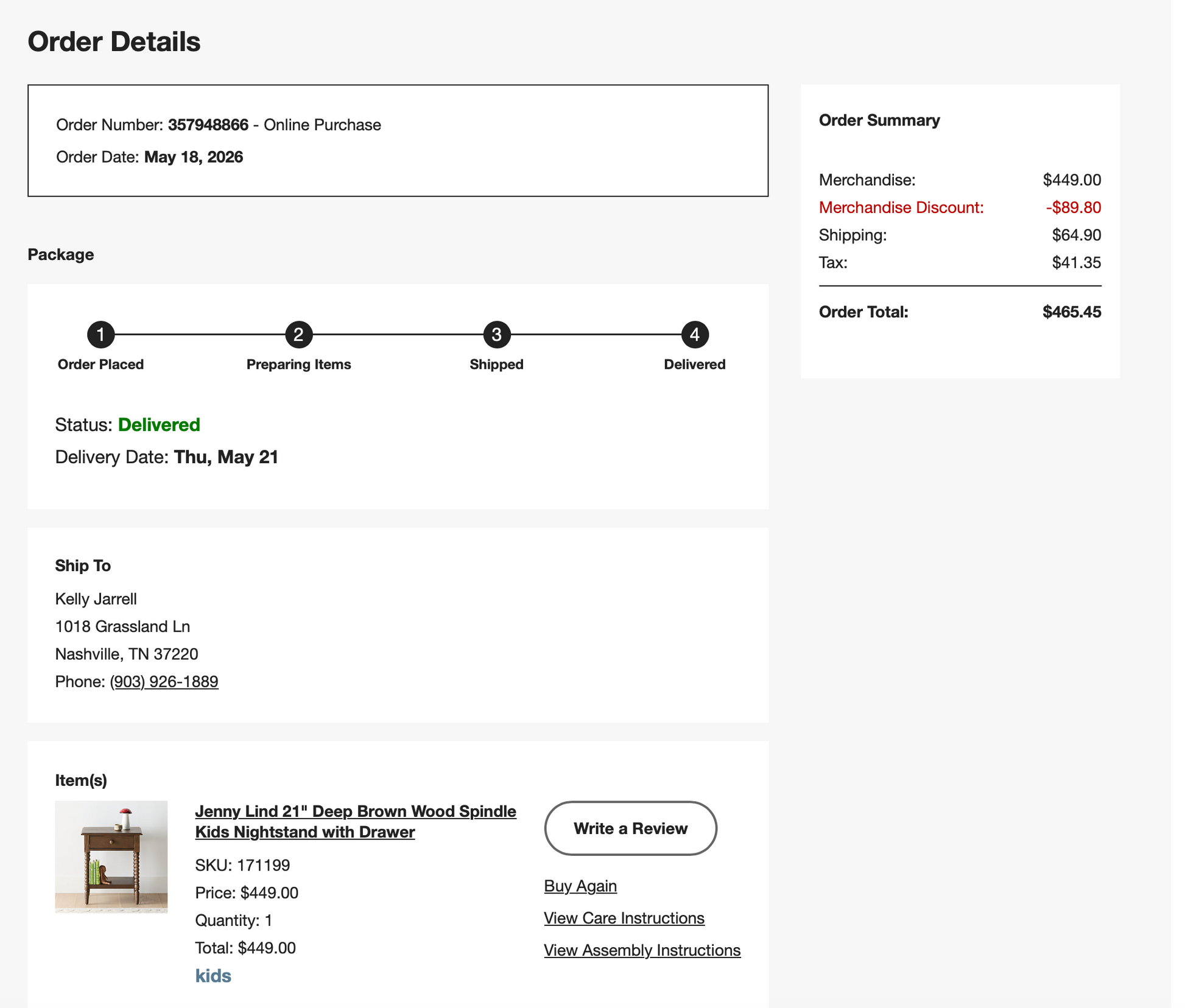The width and height of the screenshot is (1185, 1008).
Task: Click the SKU 171199 text
Action: pyautogui.click(x=242, y=865)
